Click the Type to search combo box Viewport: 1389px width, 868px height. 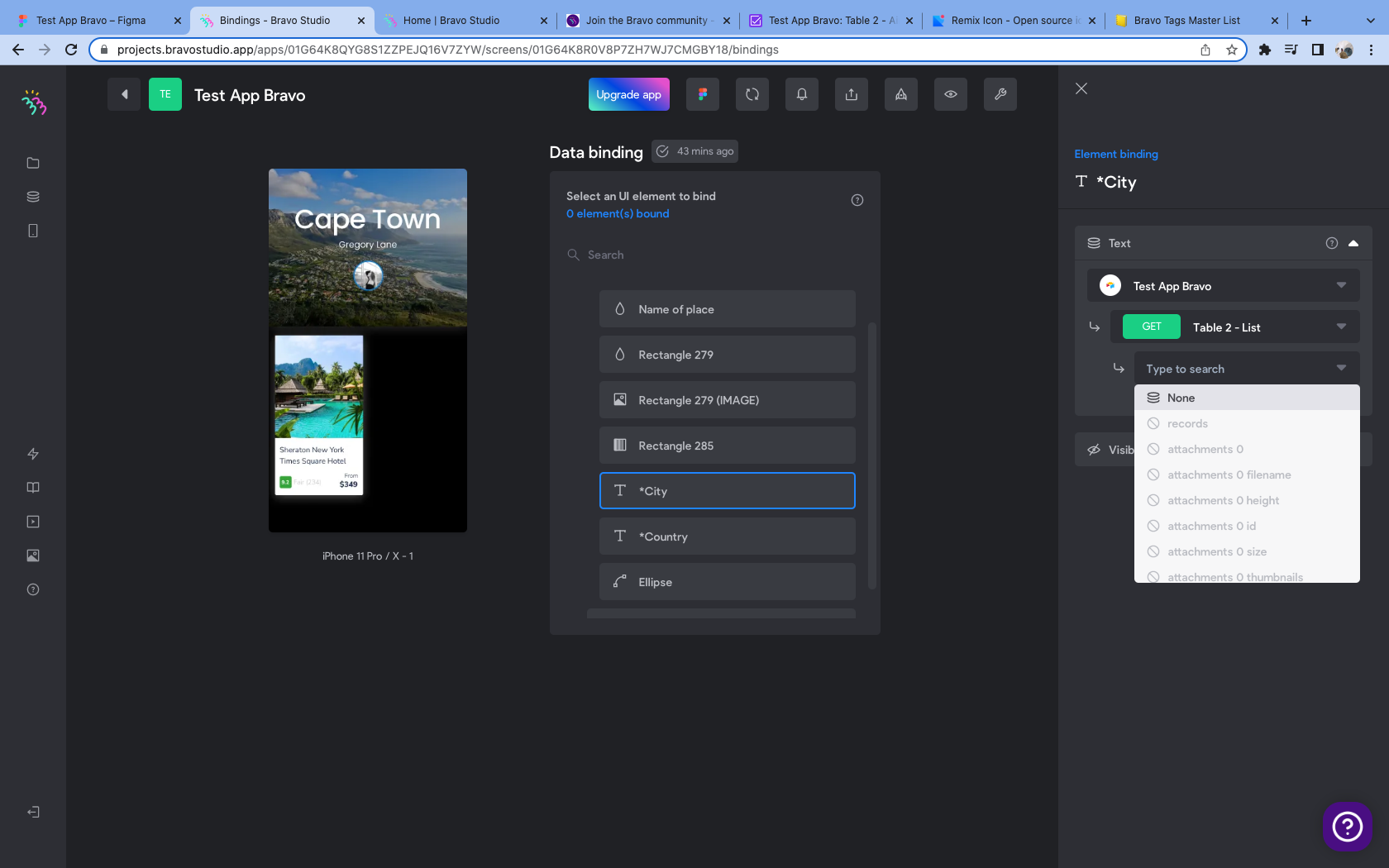click(1247, 369)
